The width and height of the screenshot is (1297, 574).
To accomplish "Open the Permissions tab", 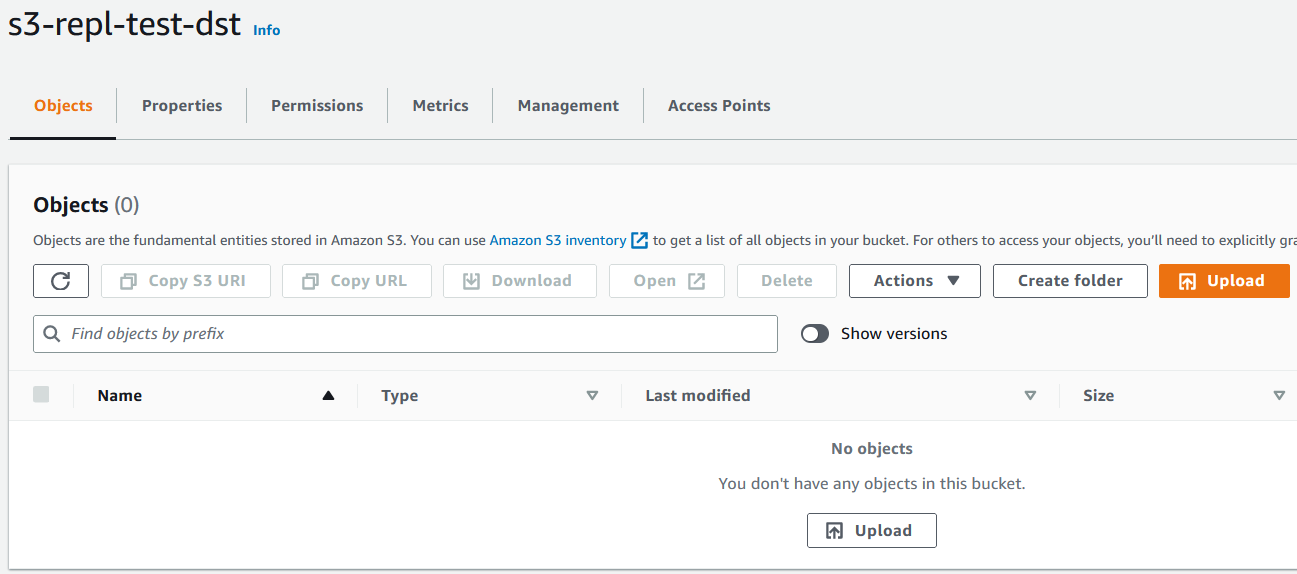I will 317,106.
